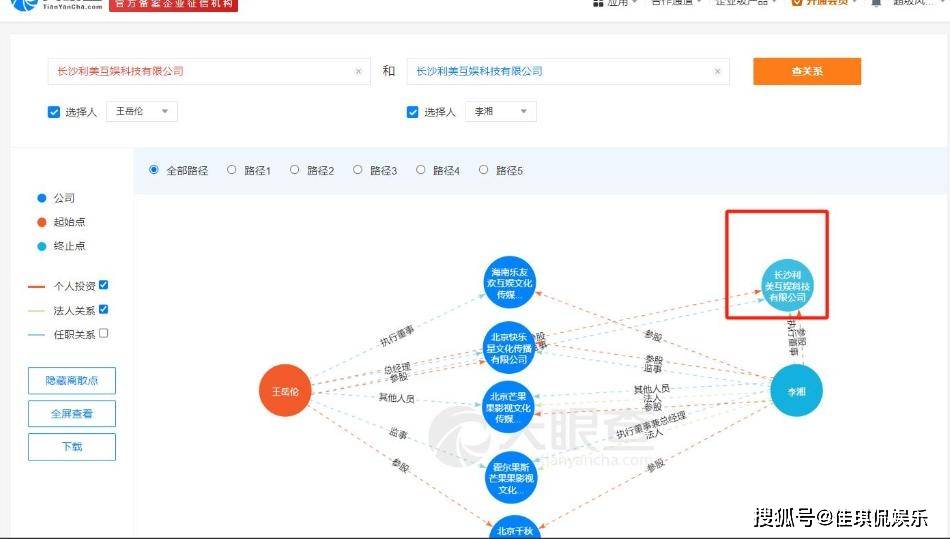Click the orange 查关系 button
This screenshot has height=539, width=950.
tap(806, 71)
